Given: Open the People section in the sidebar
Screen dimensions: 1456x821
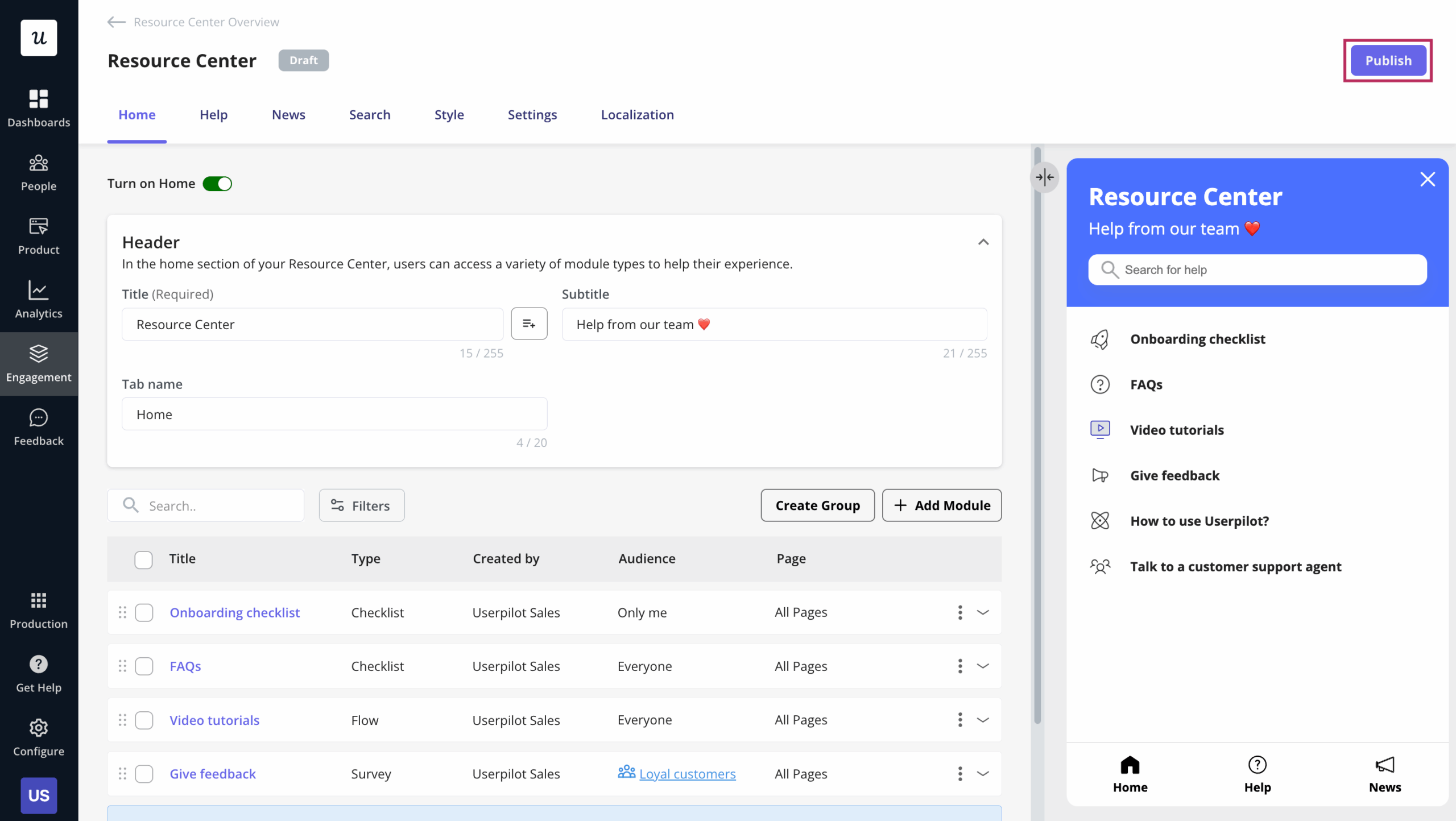Looking at the screenshot, I should 38,172.
